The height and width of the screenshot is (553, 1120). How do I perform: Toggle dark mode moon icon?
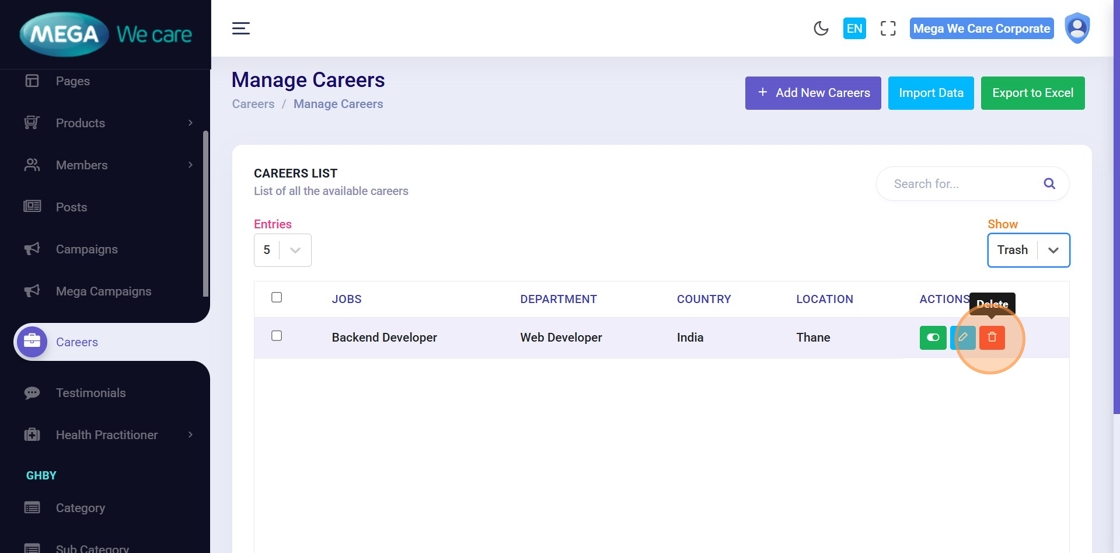[821, 29]
